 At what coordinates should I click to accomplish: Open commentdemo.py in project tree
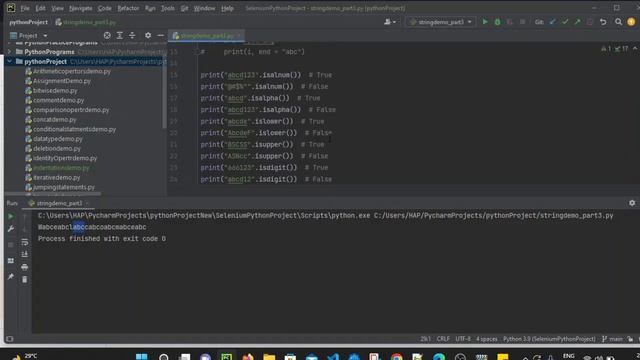[58, 100]
